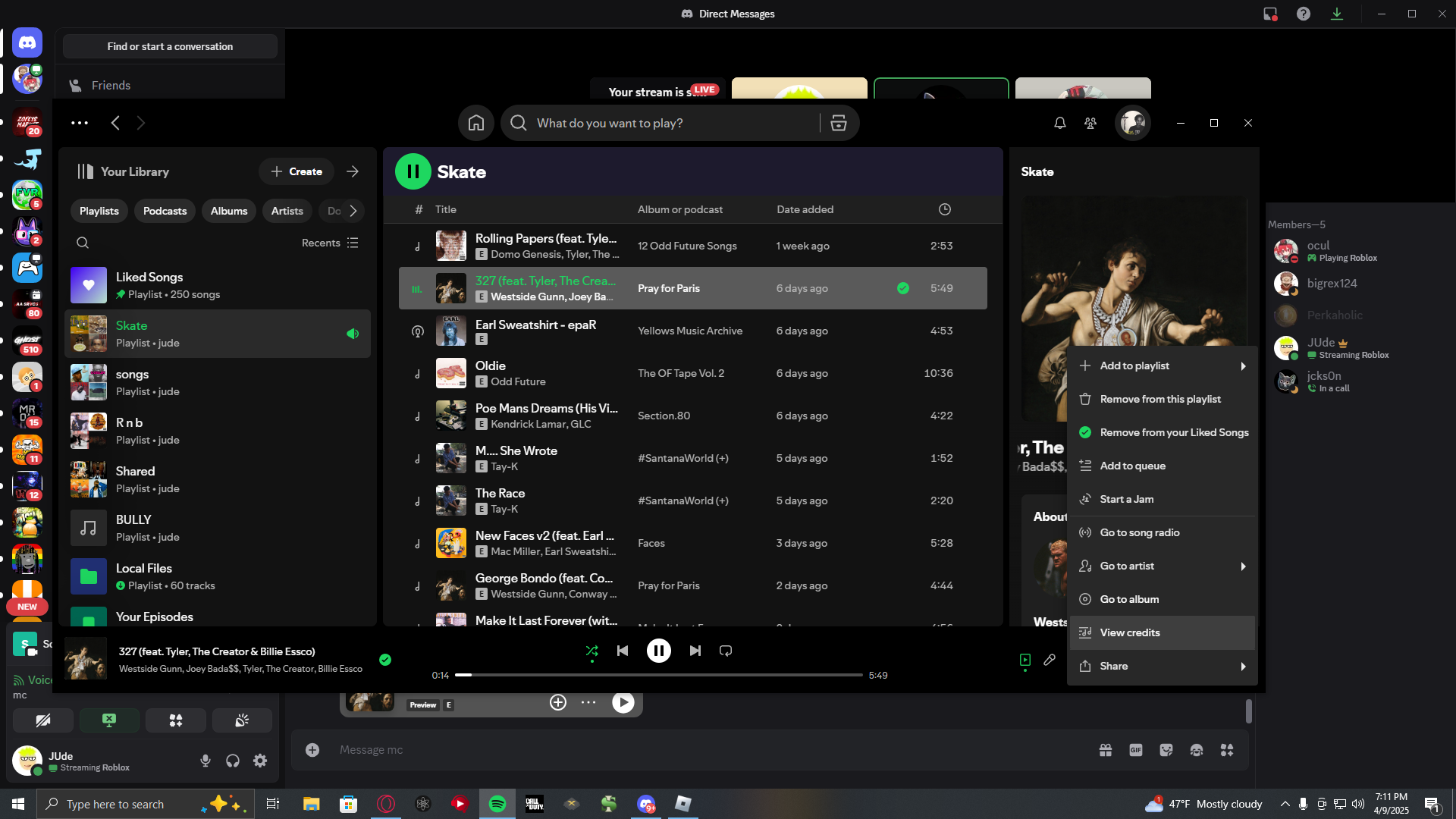Click the Spotify search input field
Image resolution: width=1456 pixels, height=819 pixels.
[667, 123]
